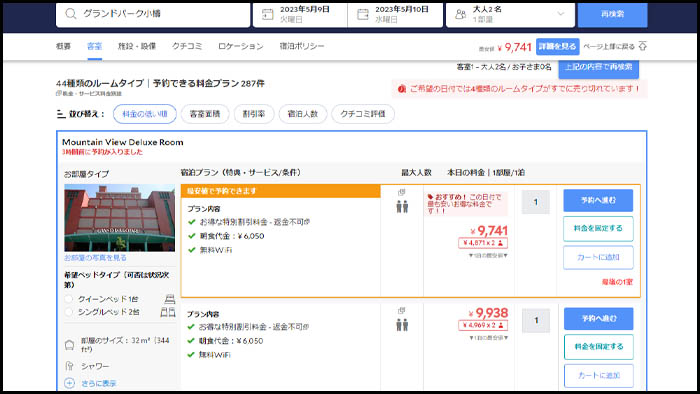Click the ¥9,741 price in the header bar
Viewport: 700px width, 394px height.
pyautogui.click(x=514, y=47)
